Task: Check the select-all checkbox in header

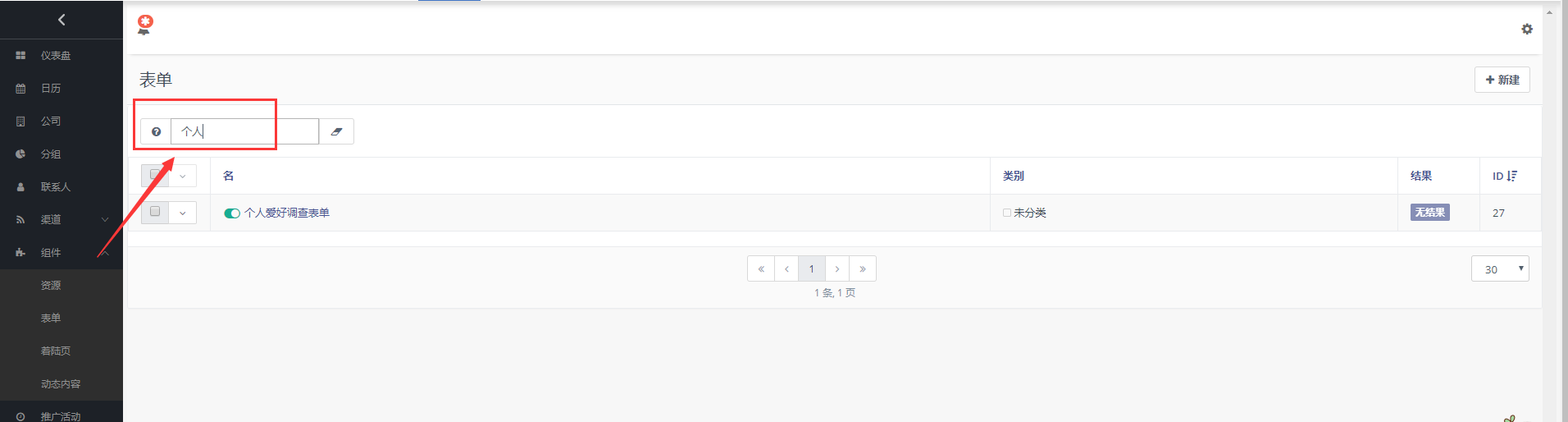Action: (x=155, y=175)
